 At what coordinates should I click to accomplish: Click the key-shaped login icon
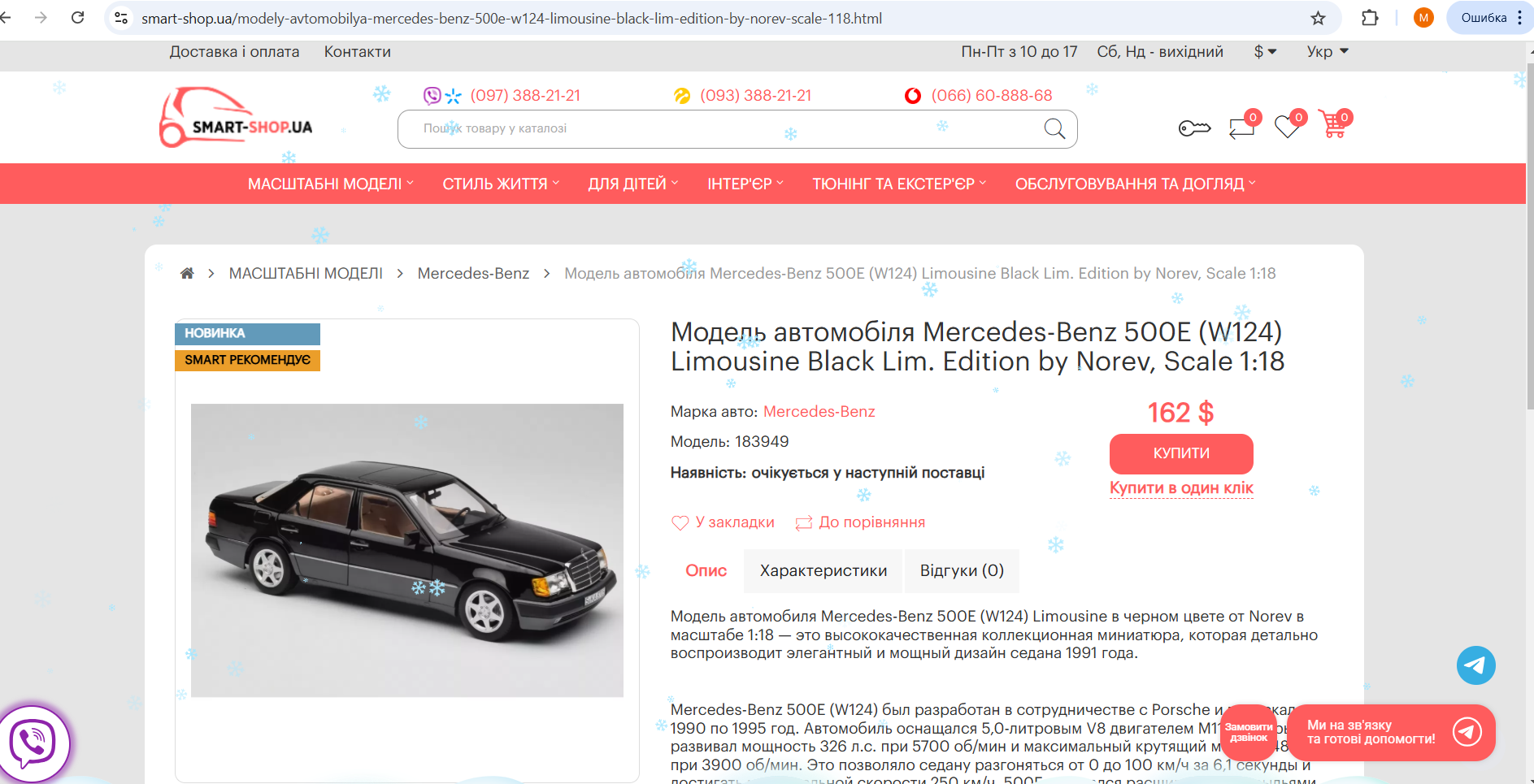[x=1194, y=128]
